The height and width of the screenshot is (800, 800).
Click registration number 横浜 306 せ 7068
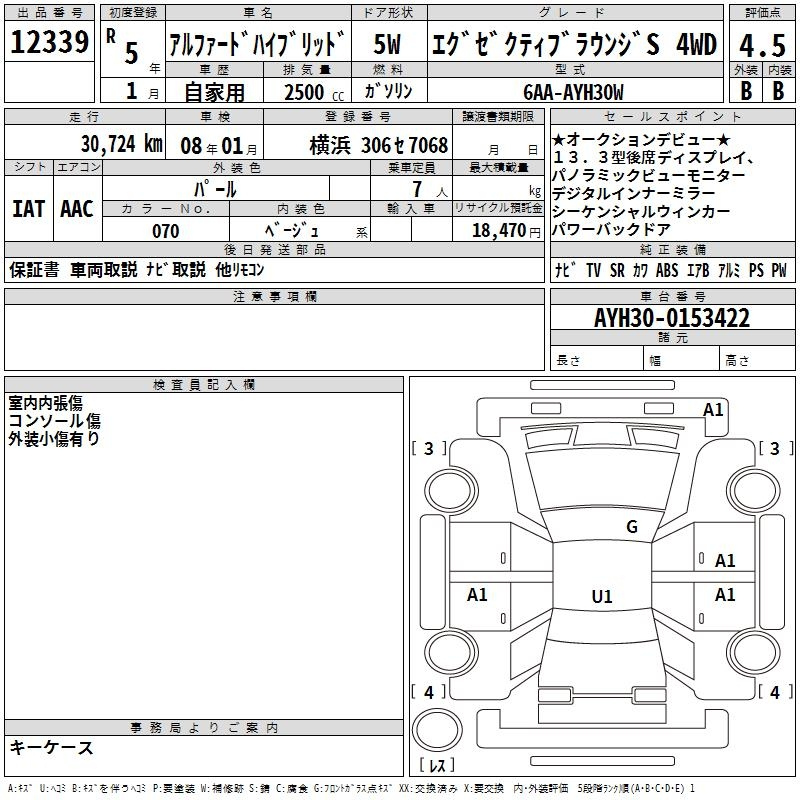[379, 145]
